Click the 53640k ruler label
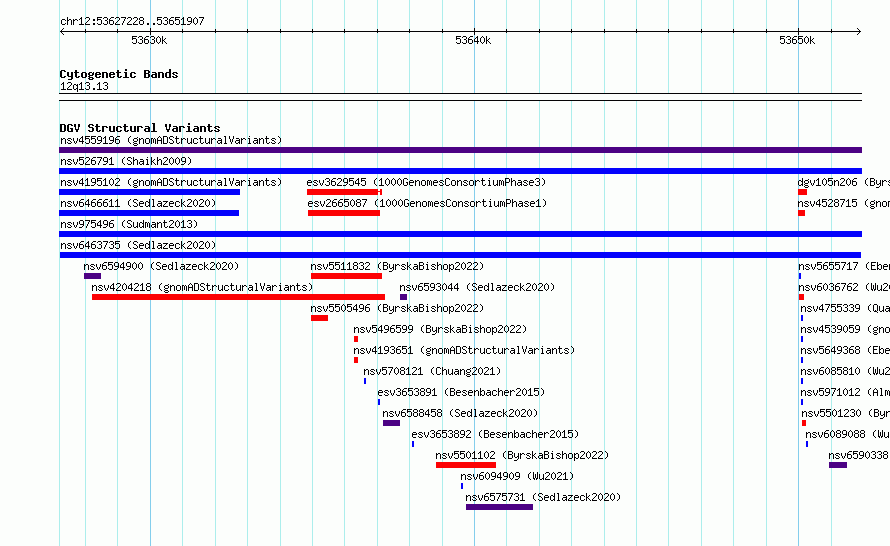The height and width of the screenshot is (546, 890). click(473, 40)
